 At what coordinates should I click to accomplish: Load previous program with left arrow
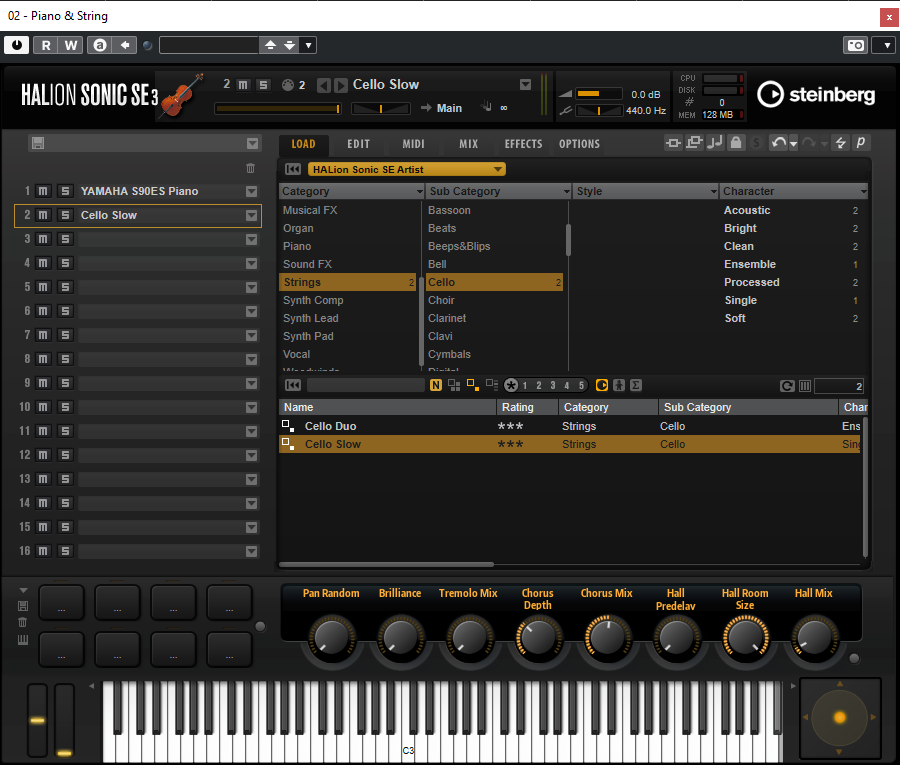coord(324,85)
